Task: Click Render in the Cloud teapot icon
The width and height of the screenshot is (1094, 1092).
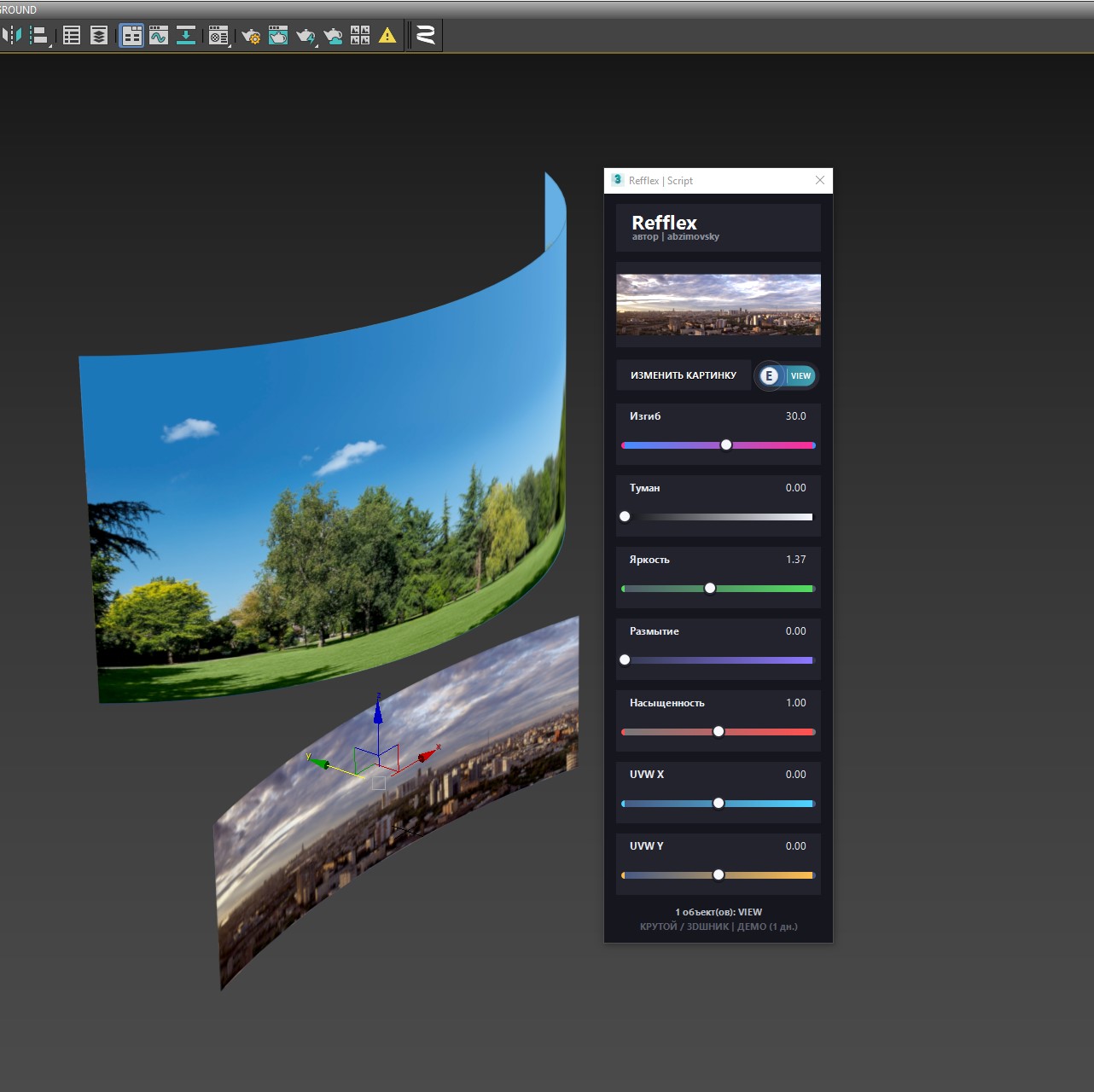Action: (x=333, y=35)
